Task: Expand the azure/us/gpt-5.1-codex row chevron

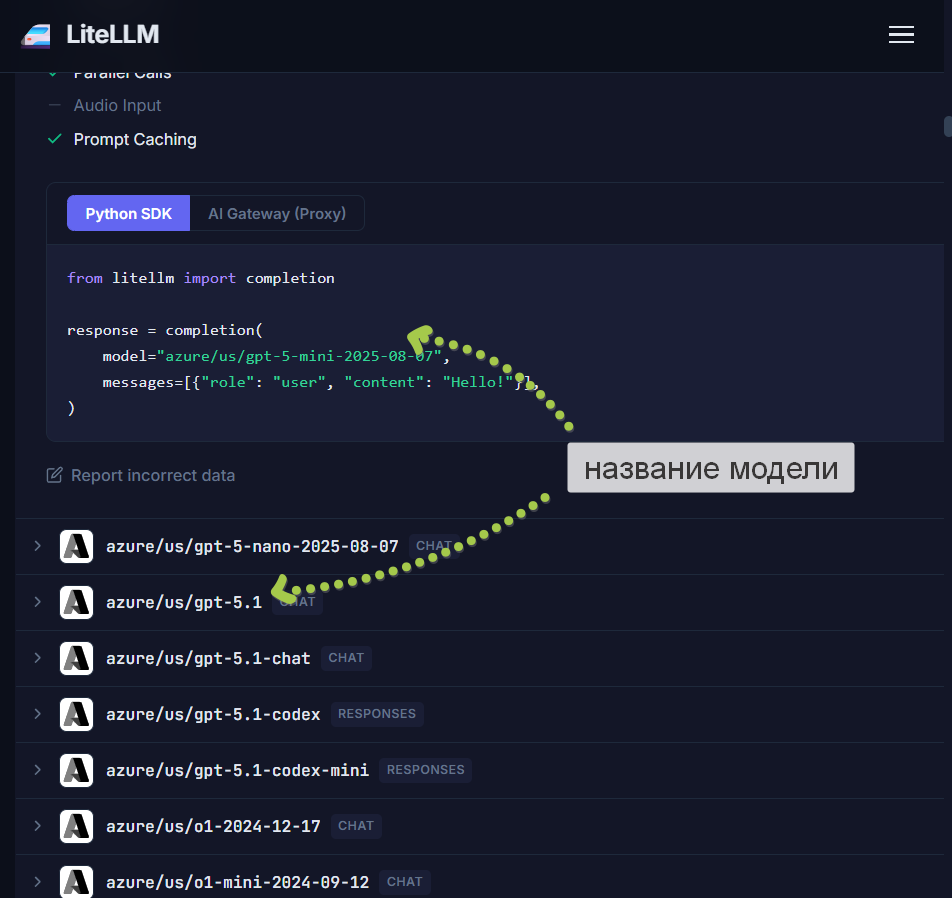Action: pos(38,713)
